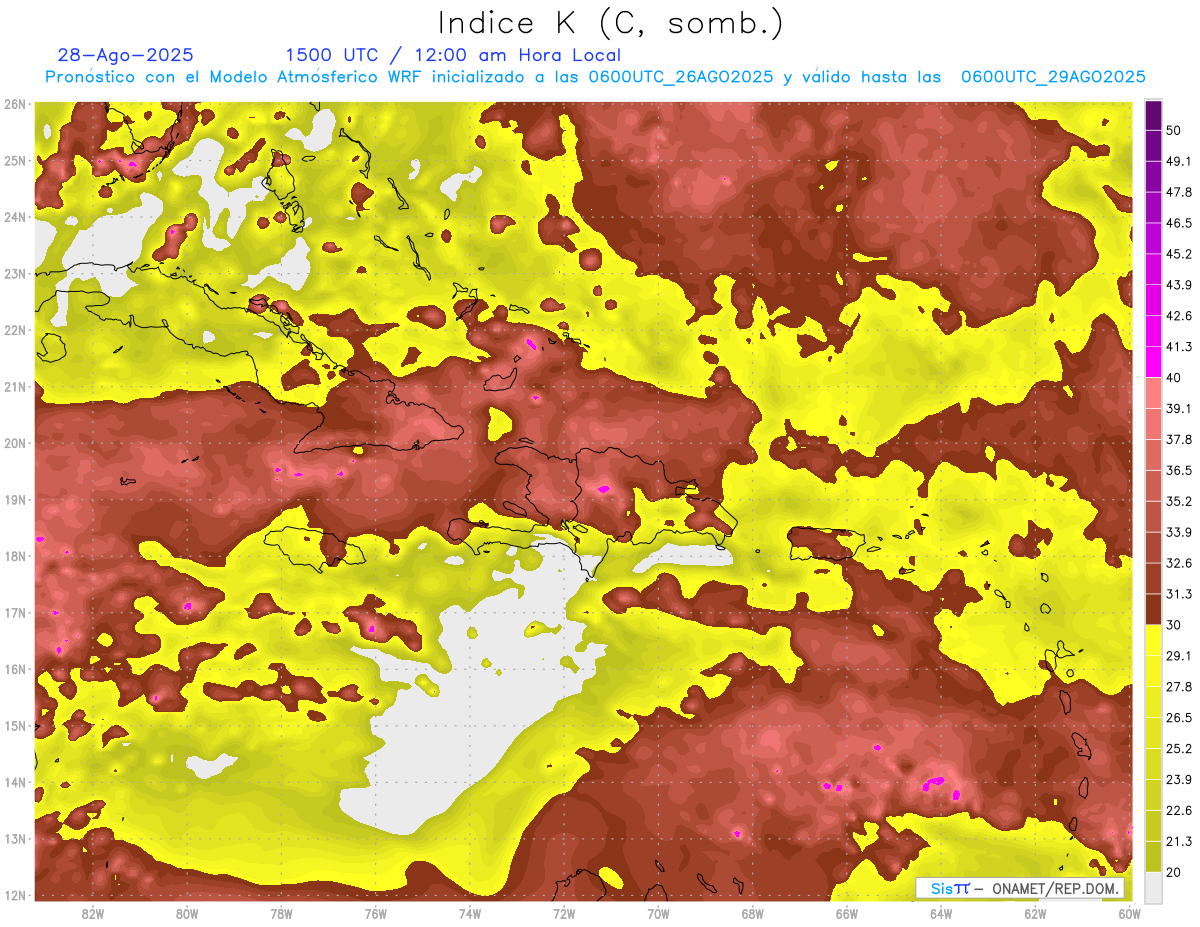This screenshot has height=927, width=1200.
Task: Click the 78W longitude label
Action: (x=281, y=914)
